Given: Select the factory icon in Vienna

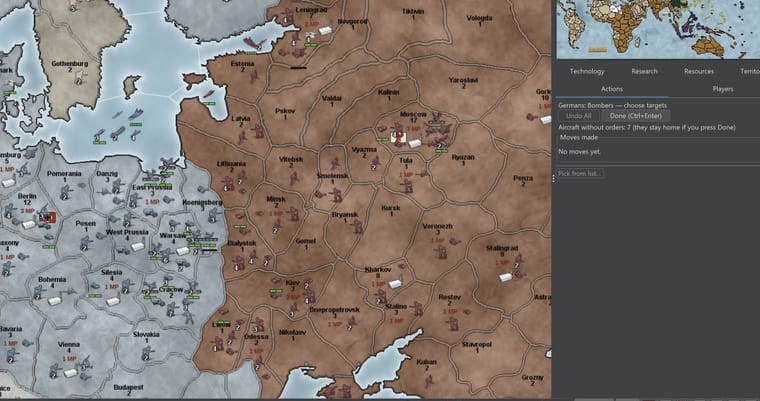Looking at the screenshot, I should (71, 373).
